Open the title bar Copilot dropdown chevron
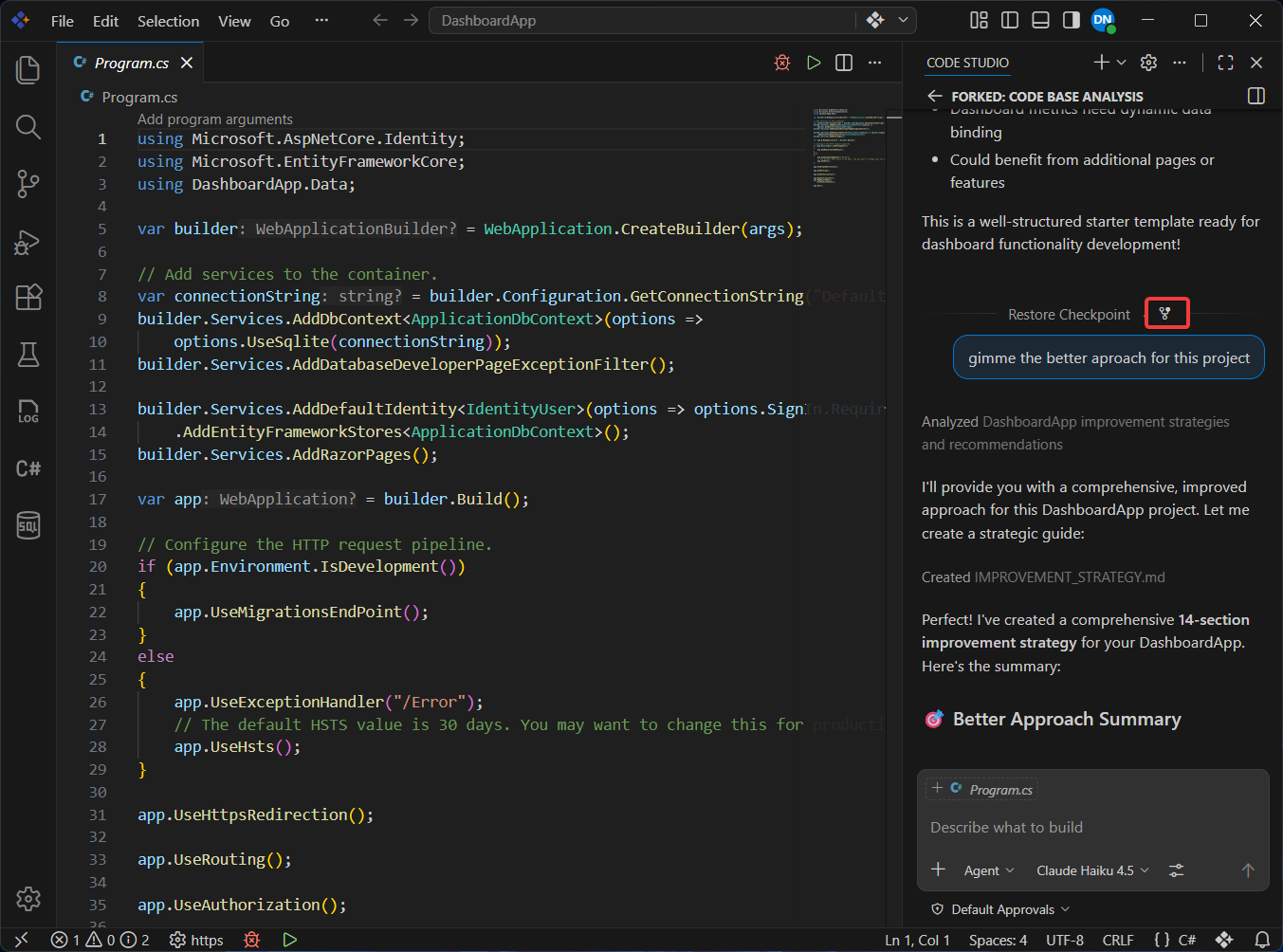The width and height of the screenshot is (1283, 952). [904, 20]
